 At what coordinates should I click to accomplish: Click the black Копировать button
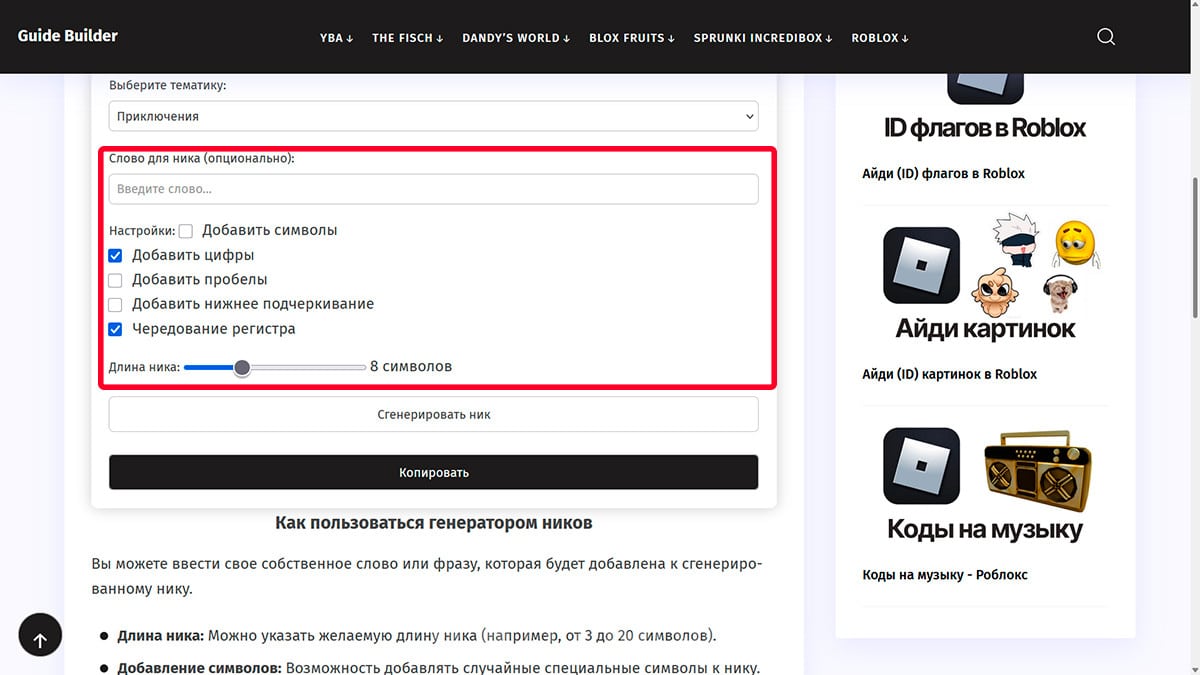click(x=433, y=472)
